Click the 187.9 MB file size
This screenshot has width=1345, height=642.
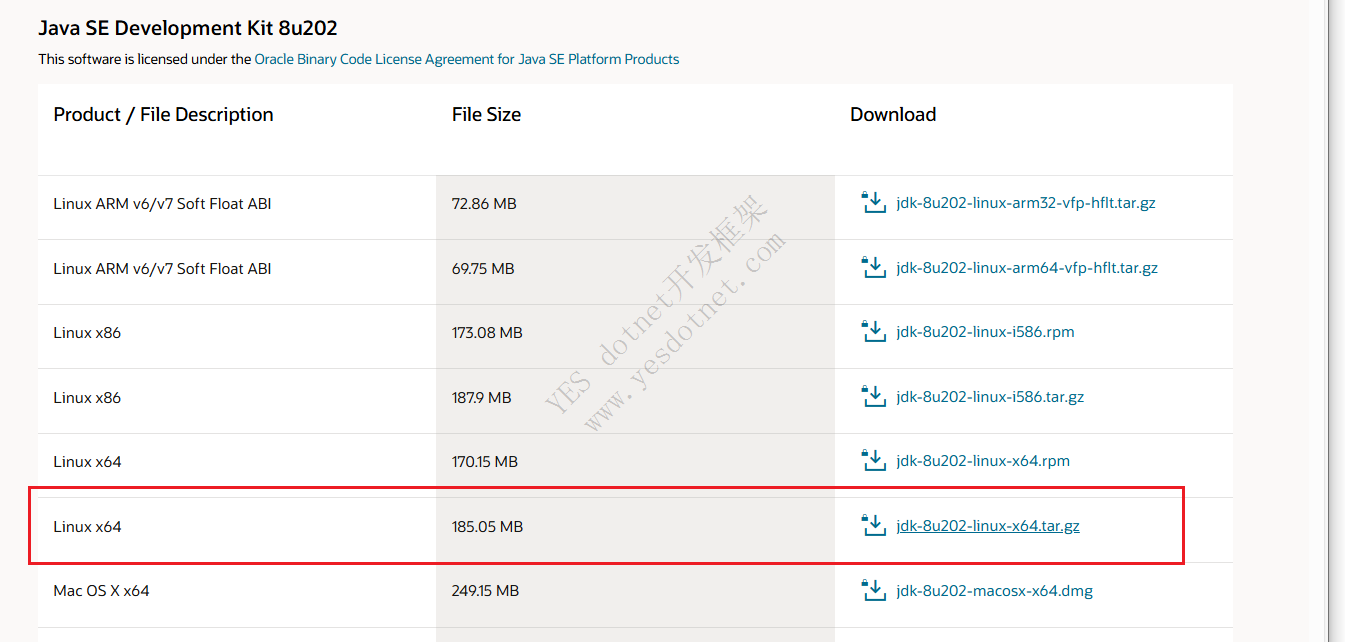[x=481, y=398]
